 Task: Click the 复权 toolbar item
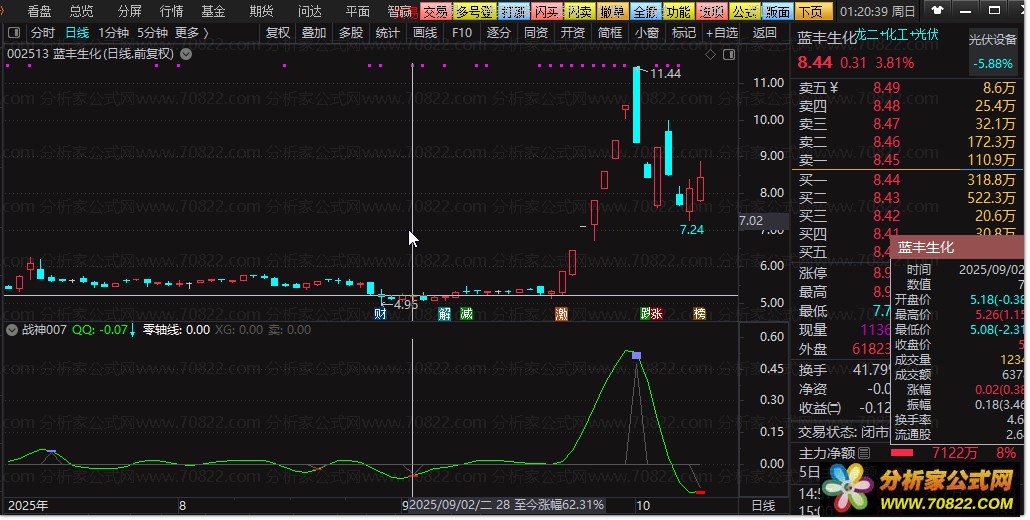point(278,33)
